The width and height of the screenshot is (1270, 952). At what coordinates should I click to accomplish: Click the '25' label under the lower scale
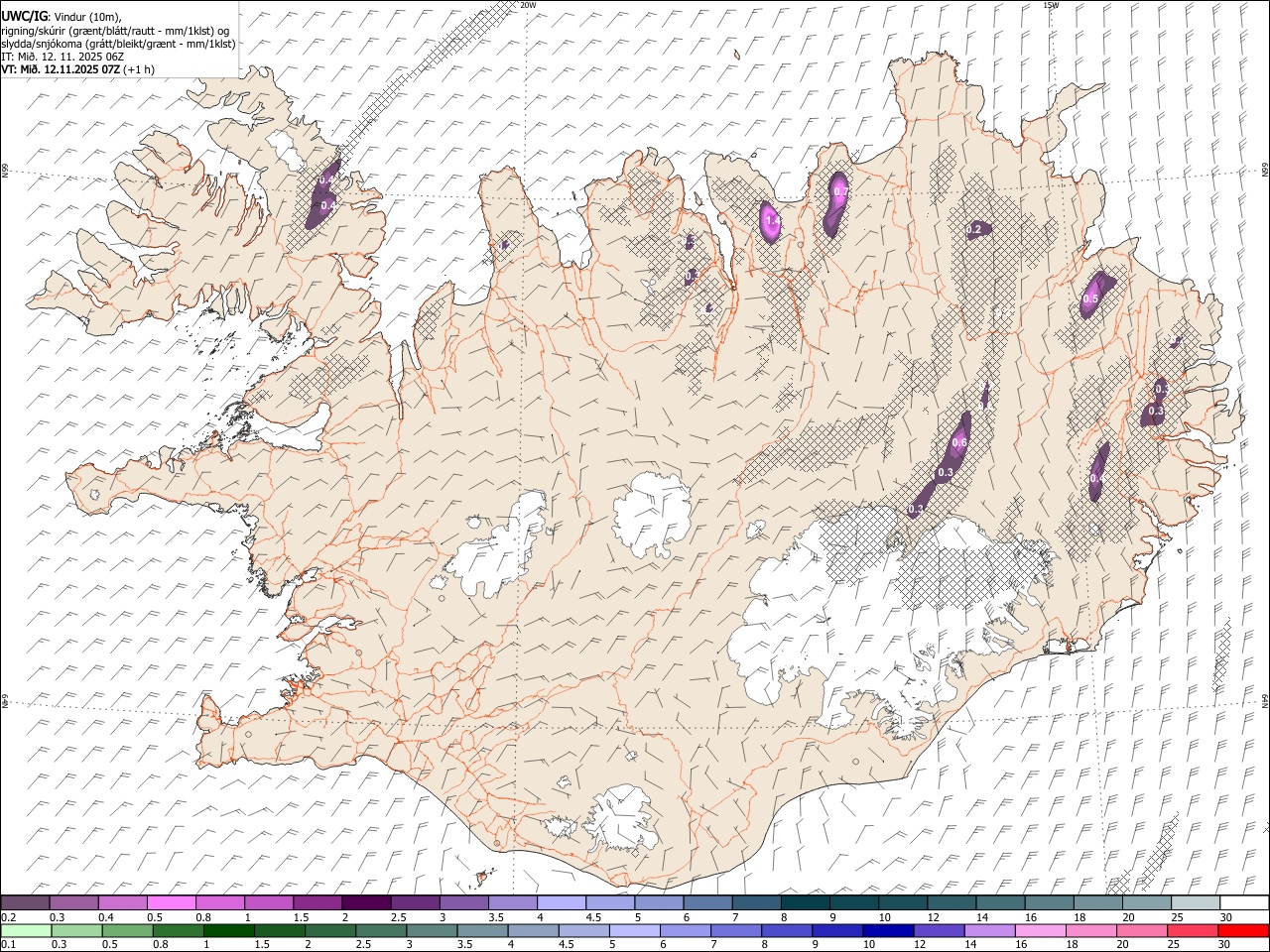tap(1176, 944)
